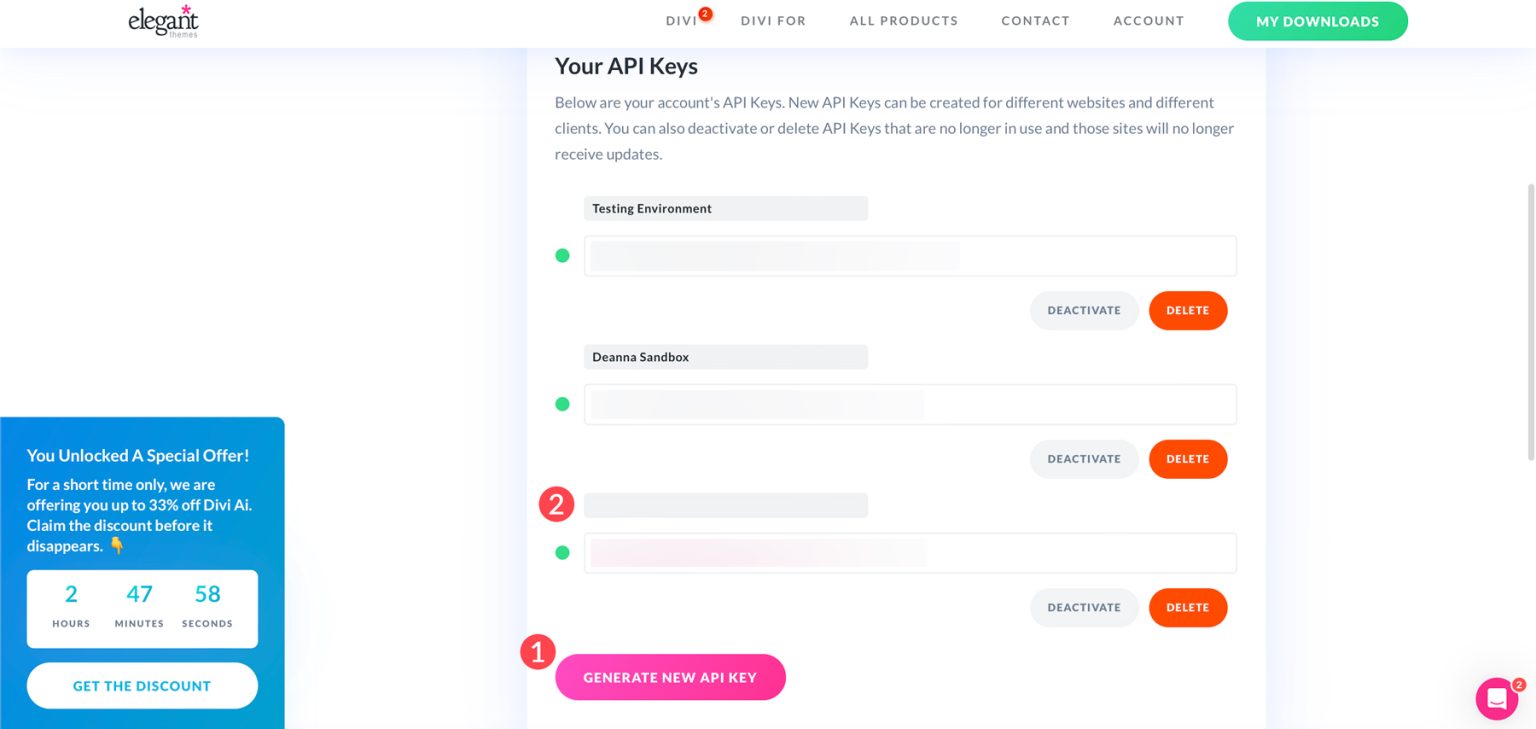The width and height of the screenshot is (1536, 729).
Task: Click the green status dot on the unnamed key
Action: pyautogui.click(x=562, y=552)
